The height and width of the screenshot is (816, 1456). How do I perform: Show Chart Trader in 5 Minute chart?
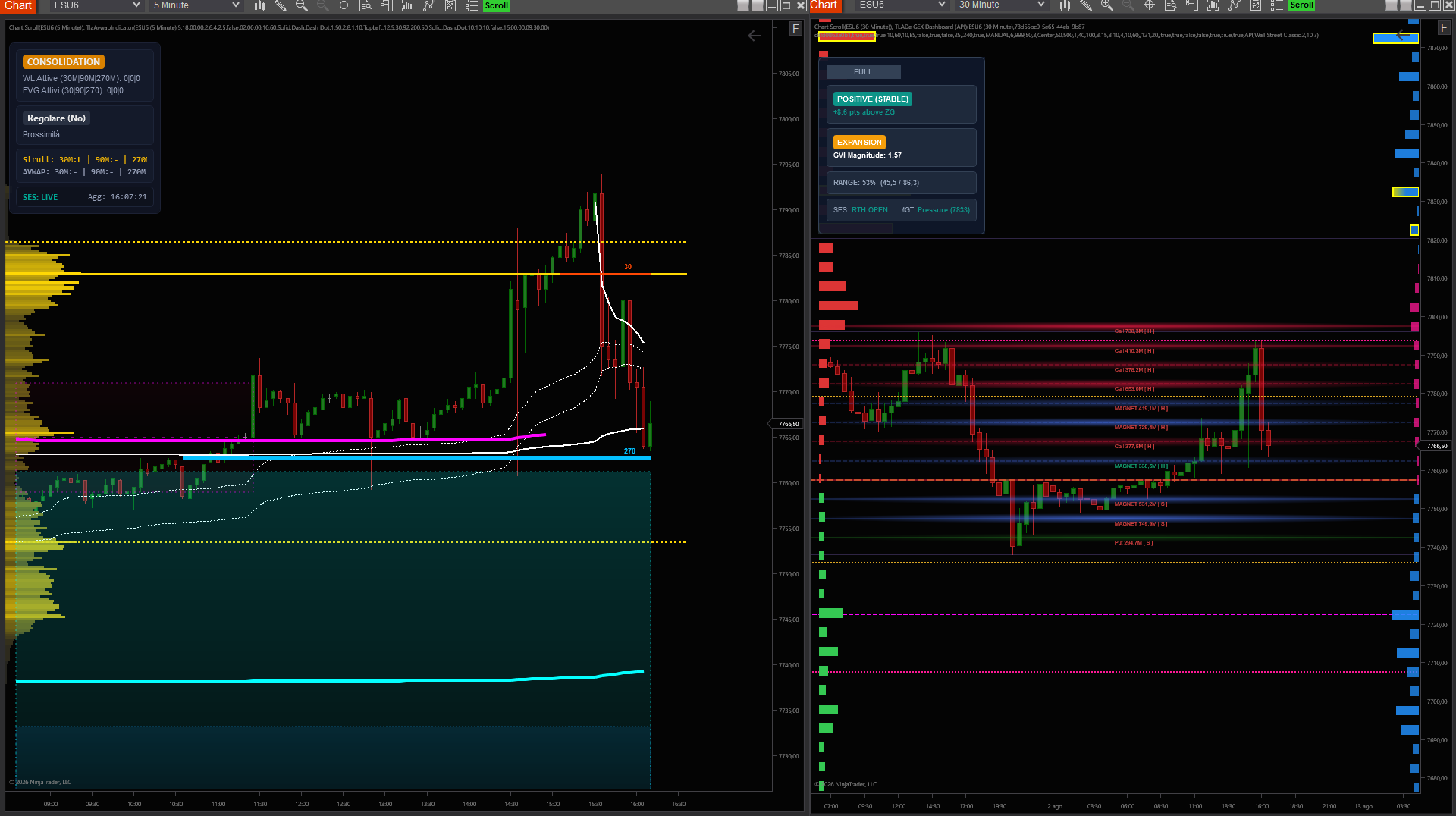click(x=387, y=5)
